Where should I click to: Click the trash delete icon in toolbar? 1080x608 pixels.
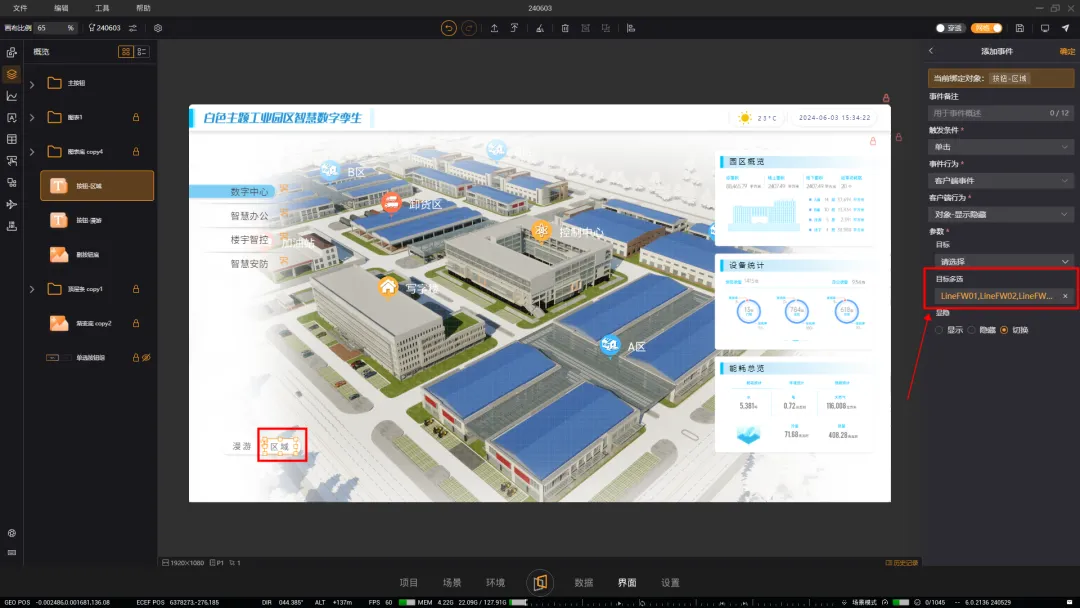[x=565, y=28]
